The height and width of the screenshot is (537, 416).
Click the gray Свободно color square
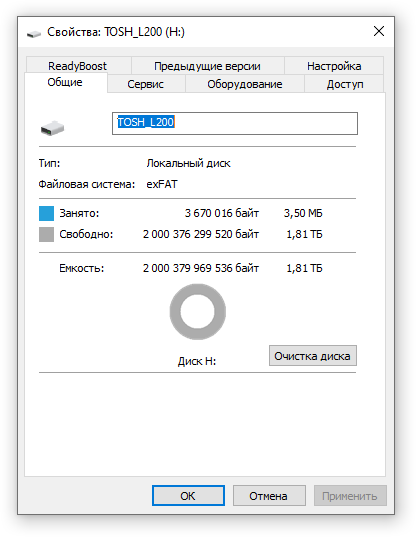pos(46,235)
